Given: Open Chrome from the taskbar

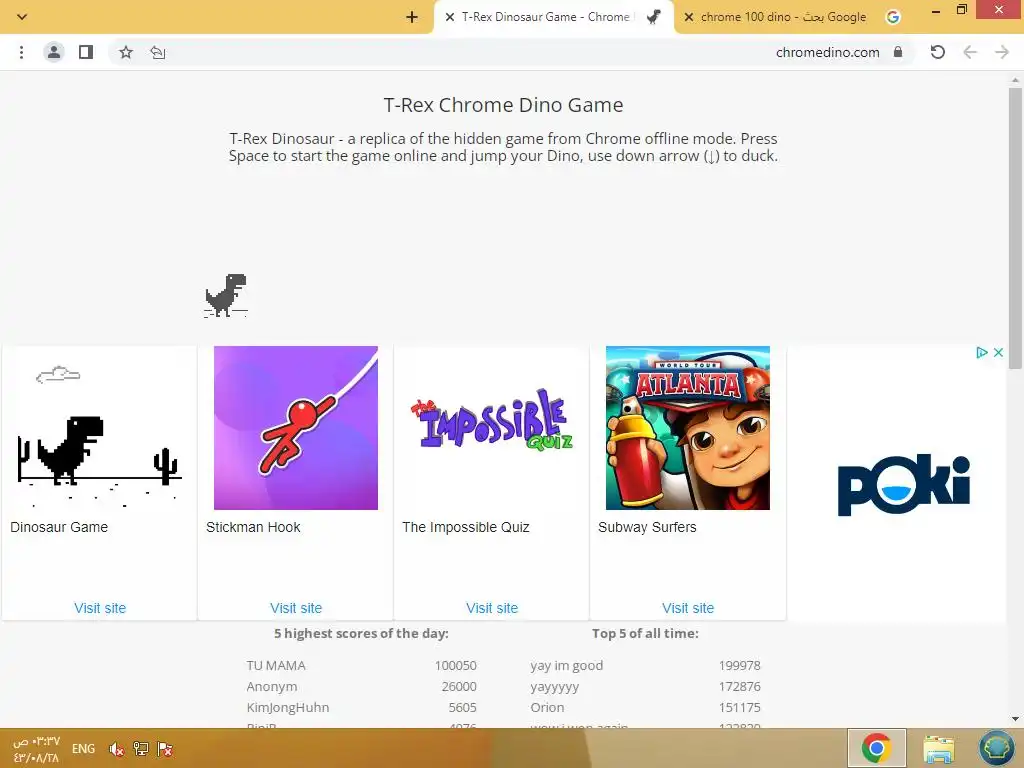Looking at the screenshot, I should (876, 748).
